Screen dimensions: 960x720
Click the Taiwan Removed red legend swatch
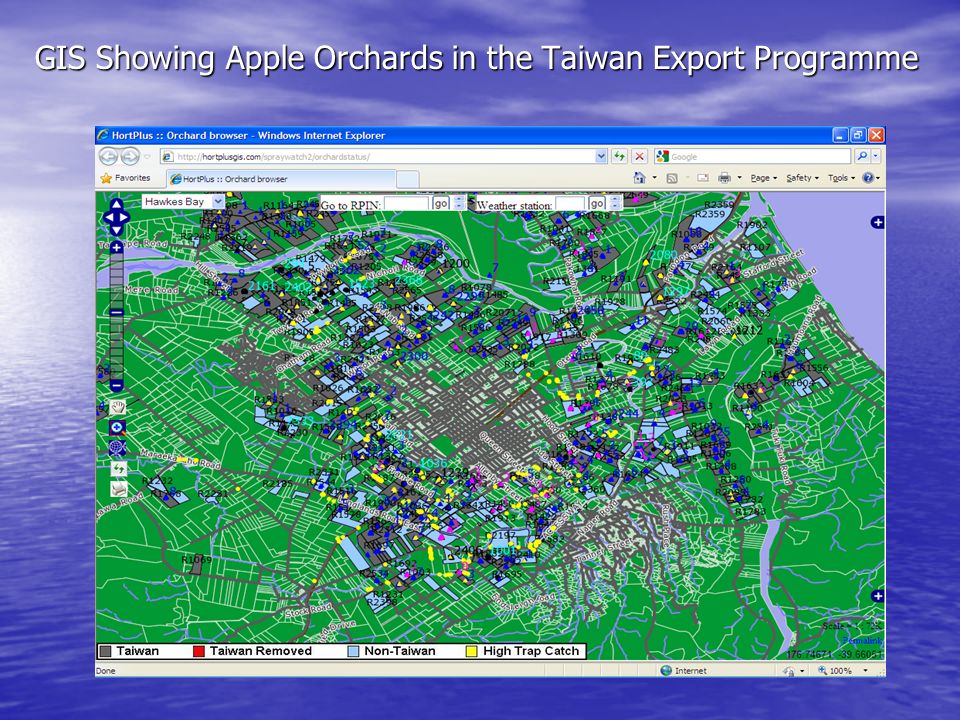(198, 651)
